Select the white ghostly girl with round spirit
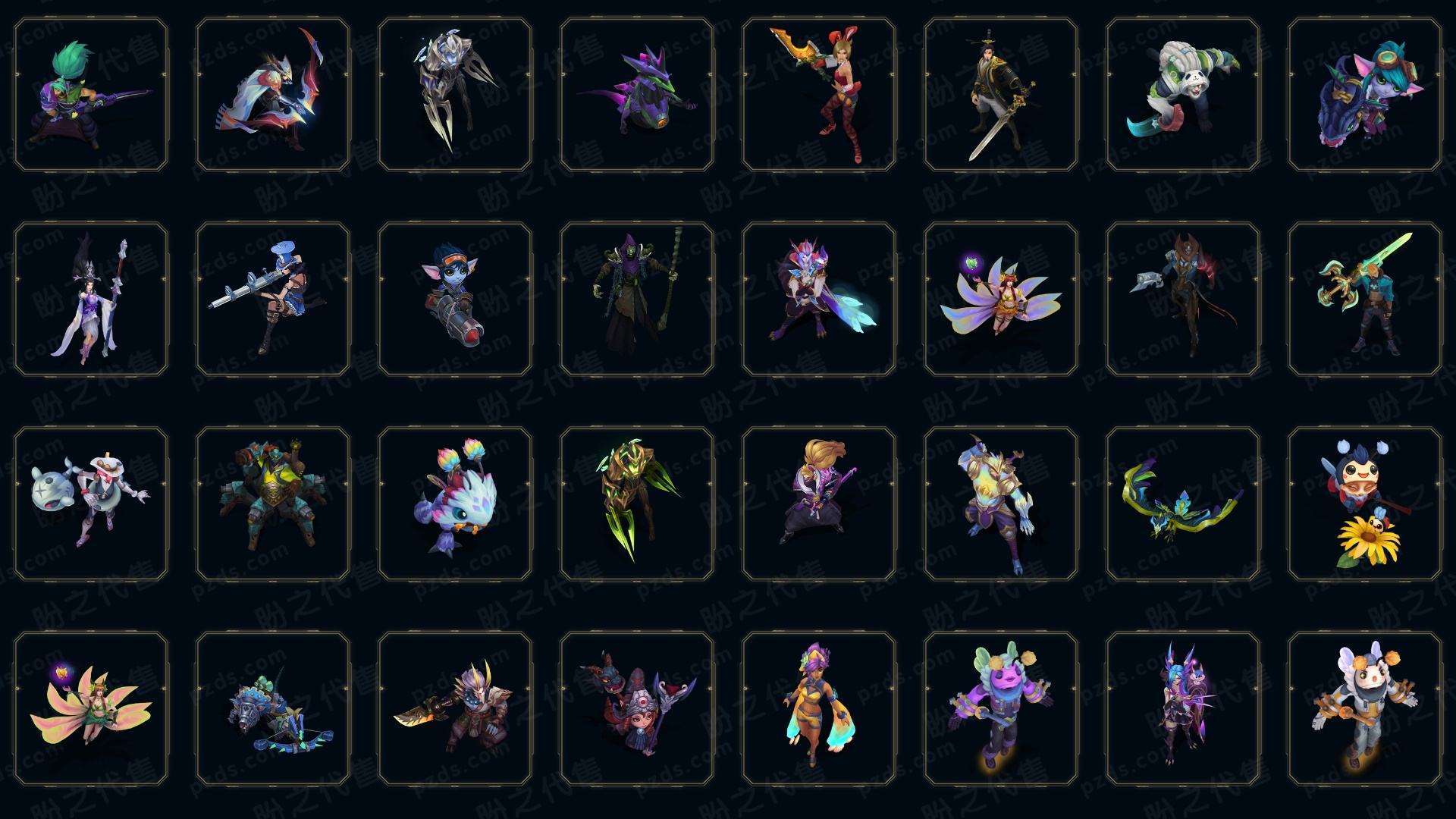The image size is (1456, 819). click(91, 504)
